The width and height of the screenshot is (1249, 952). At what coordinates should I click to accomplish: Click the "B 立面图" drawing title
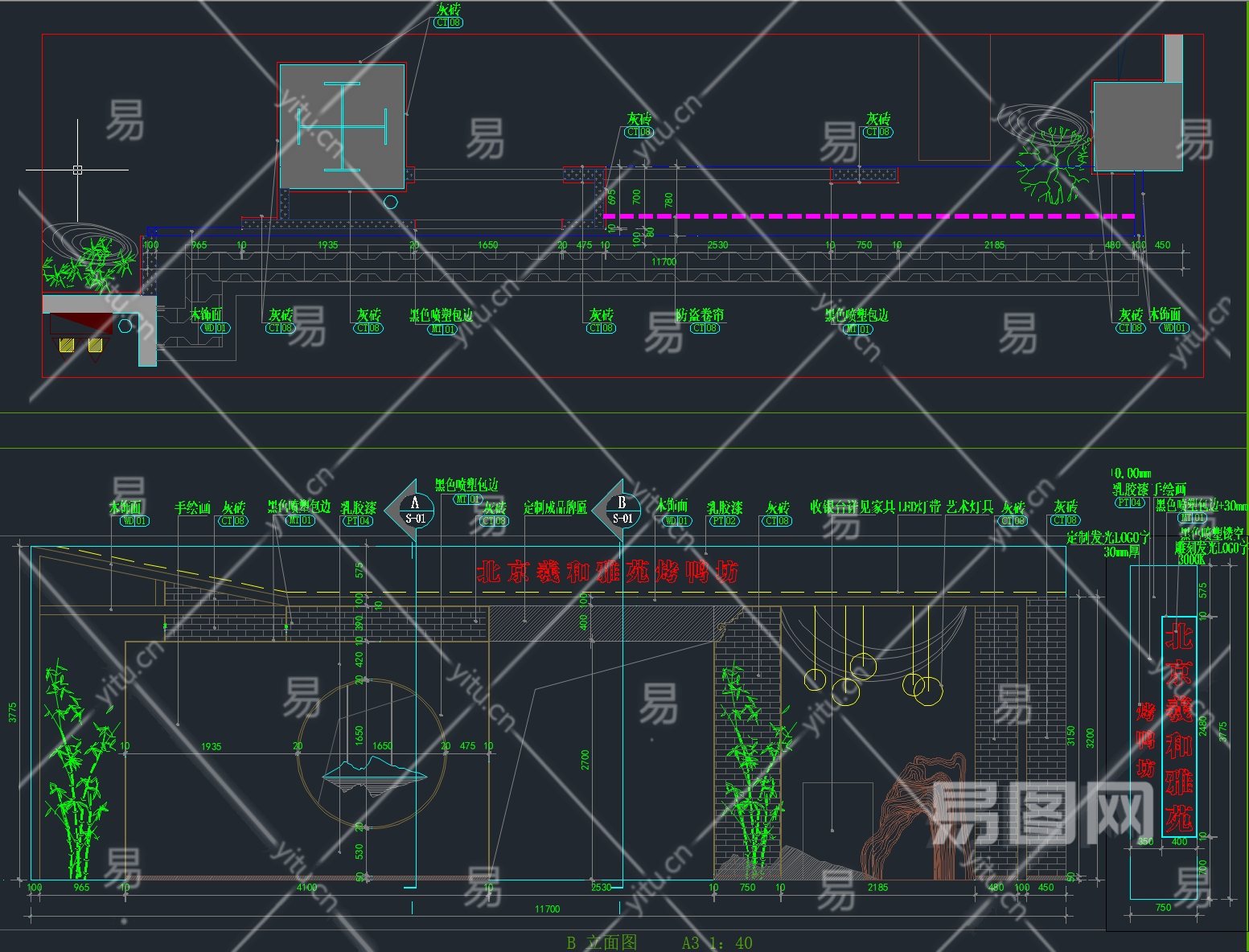pyautogui.click(x=602, y=942)
